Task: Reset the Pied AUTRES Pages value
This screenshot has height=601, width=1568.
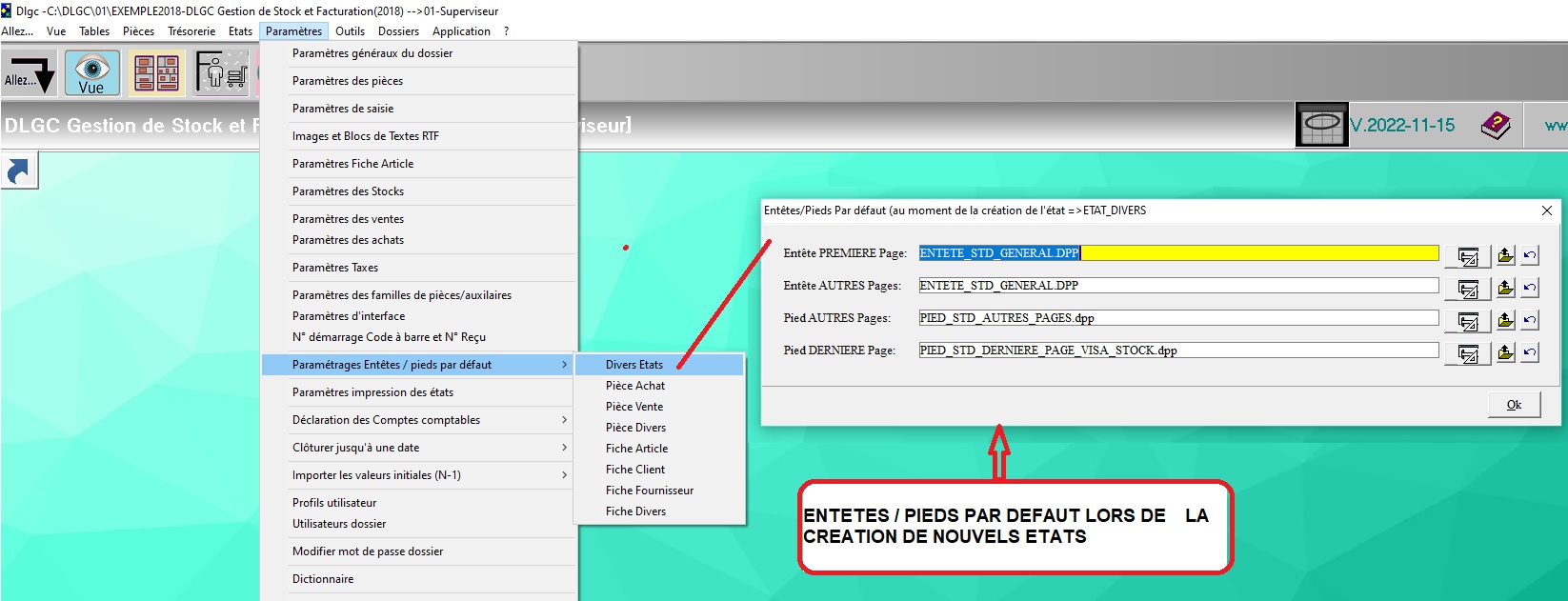Action: [1530, 320]
